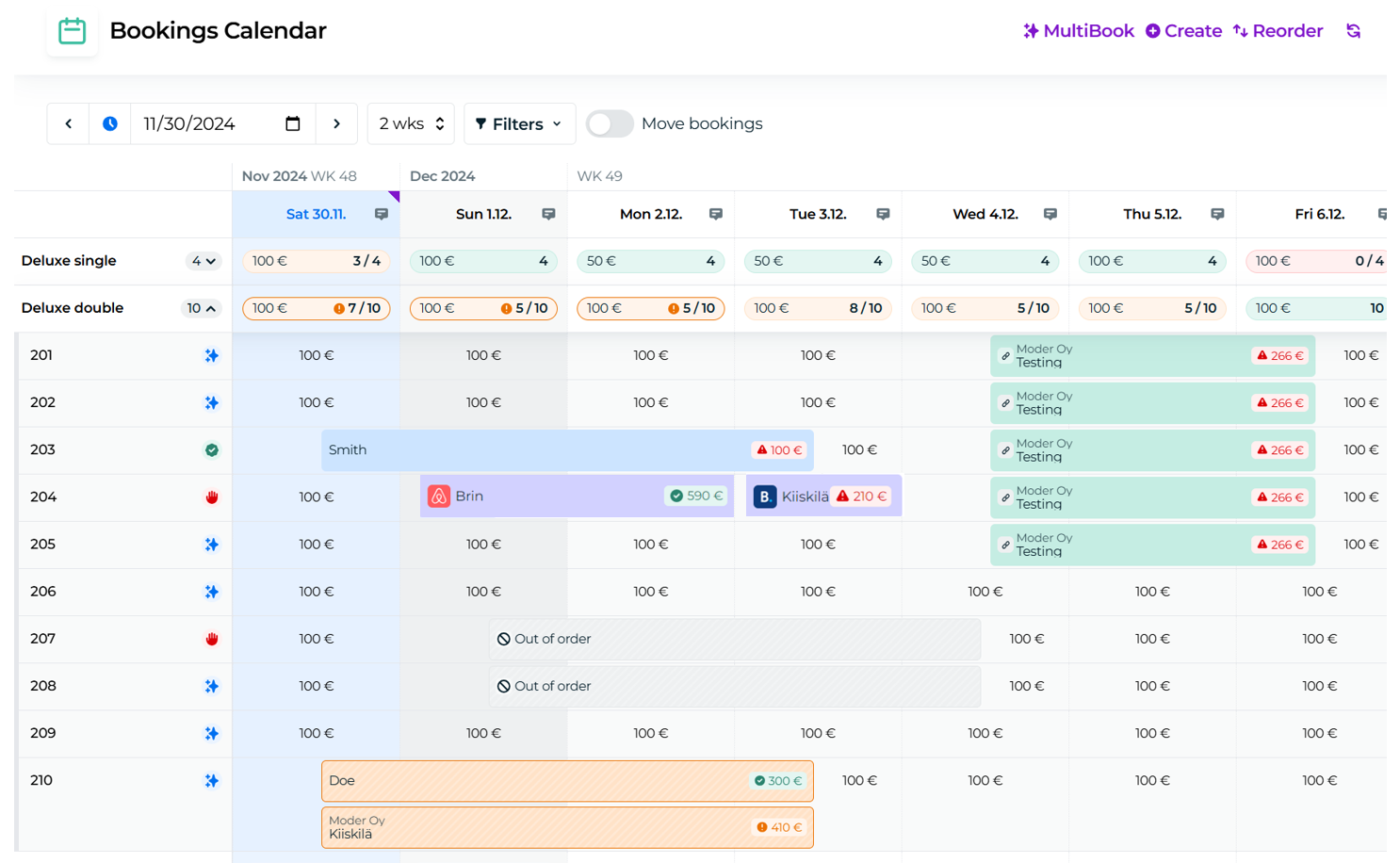1400x863 pixels.
Task: Expand the Deluxe single room list
Action: [x=203, y=261]
